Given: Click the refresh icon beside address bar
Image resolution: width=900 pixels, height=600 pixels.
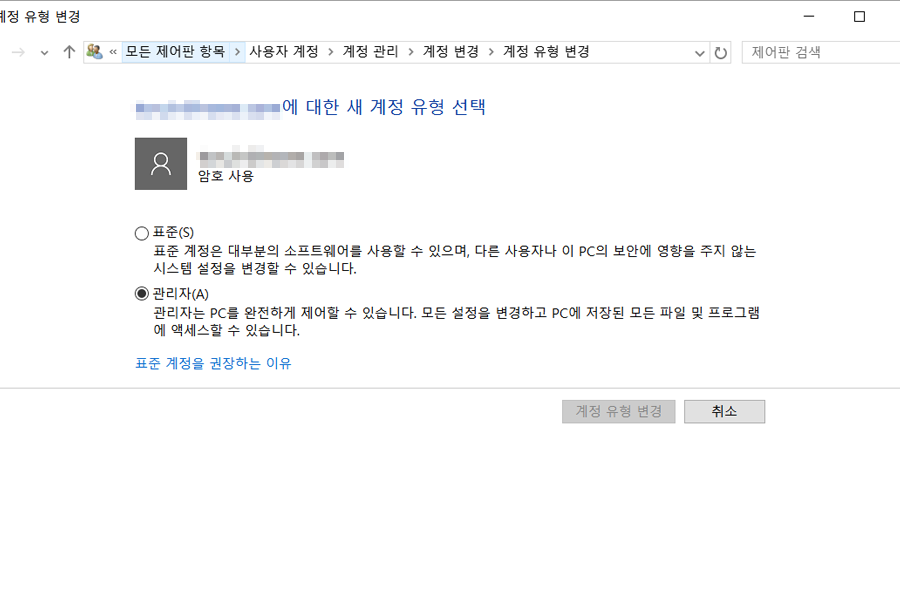Looking at the screenshot, I should point(720,53).
